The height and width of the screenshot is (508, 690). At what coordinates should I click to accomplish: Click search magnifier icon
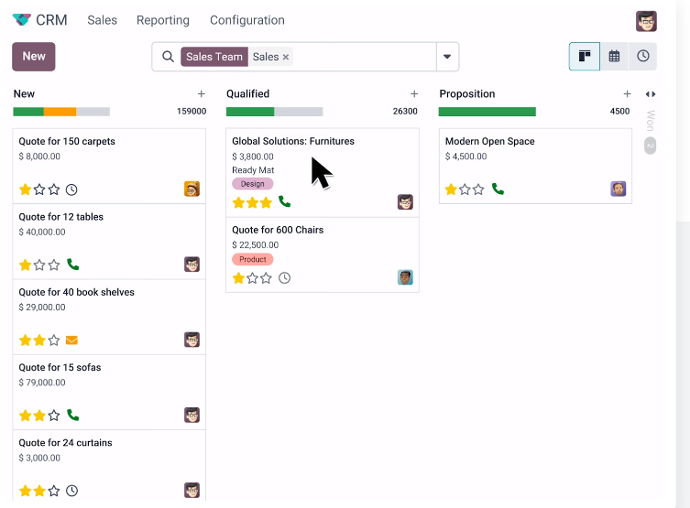pyautogui.click(x=168, y=57)
